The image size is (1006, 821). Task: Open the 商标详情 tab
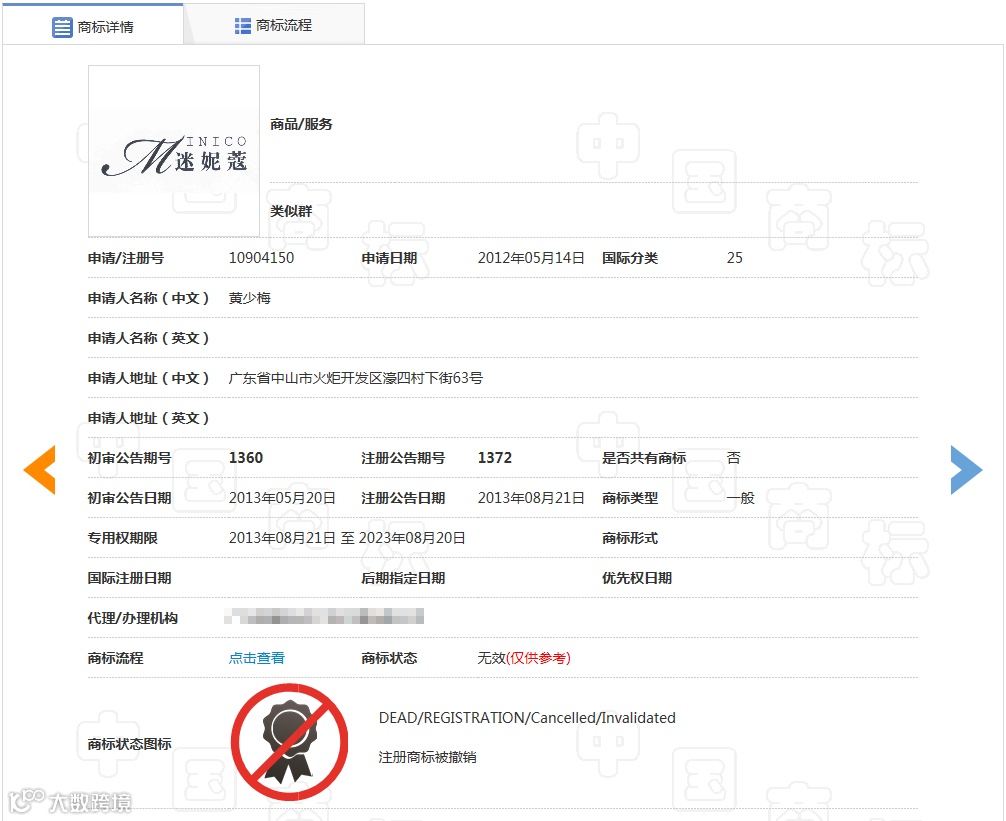coord(93,26)
